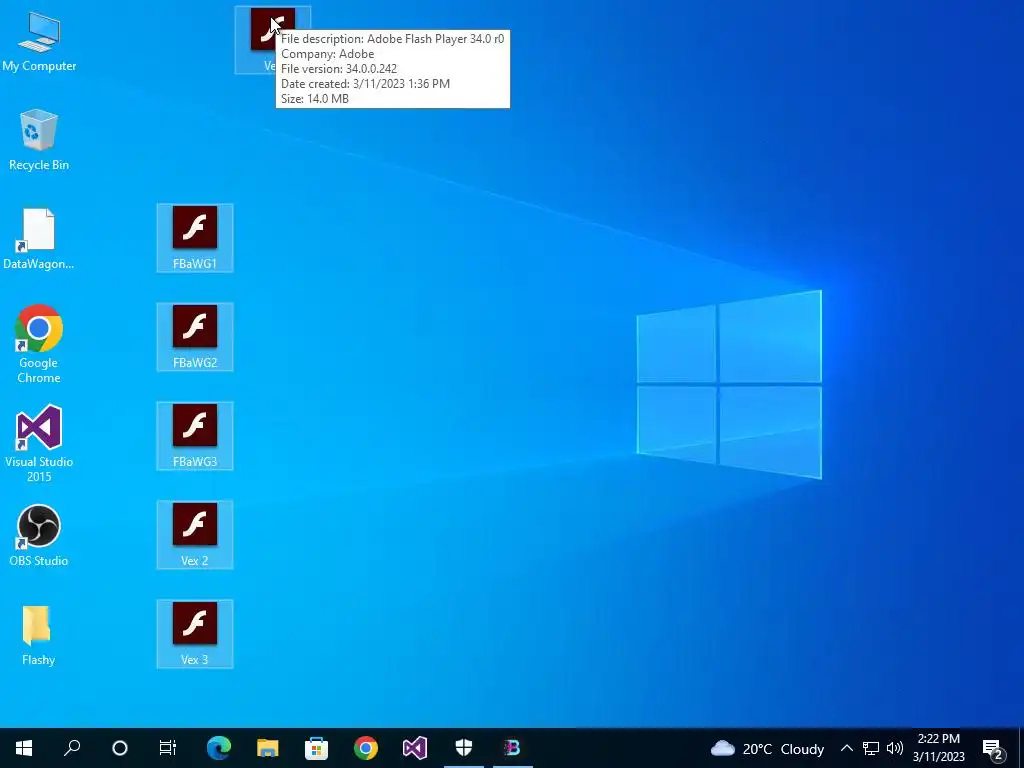The height and width of the screenshot is (768, 1024).
Task: Select the FBaWG1 Flash file
Action: click(195, 238)
